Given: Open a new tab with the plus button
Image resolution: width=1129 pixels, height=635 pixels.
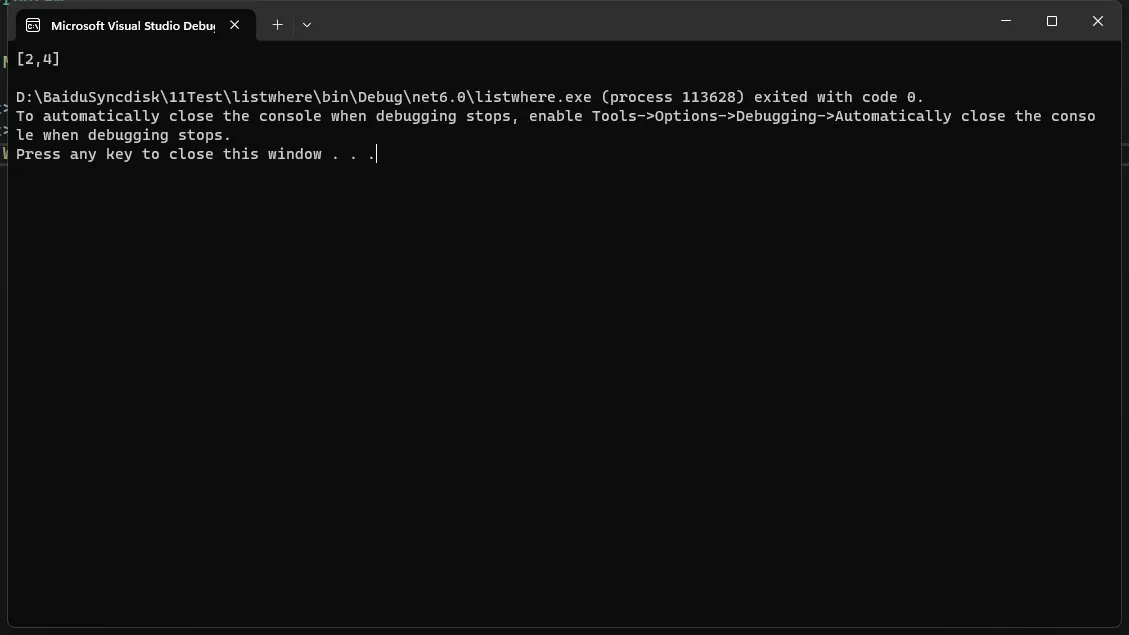Looking at the screenshot, I should 277,24.
